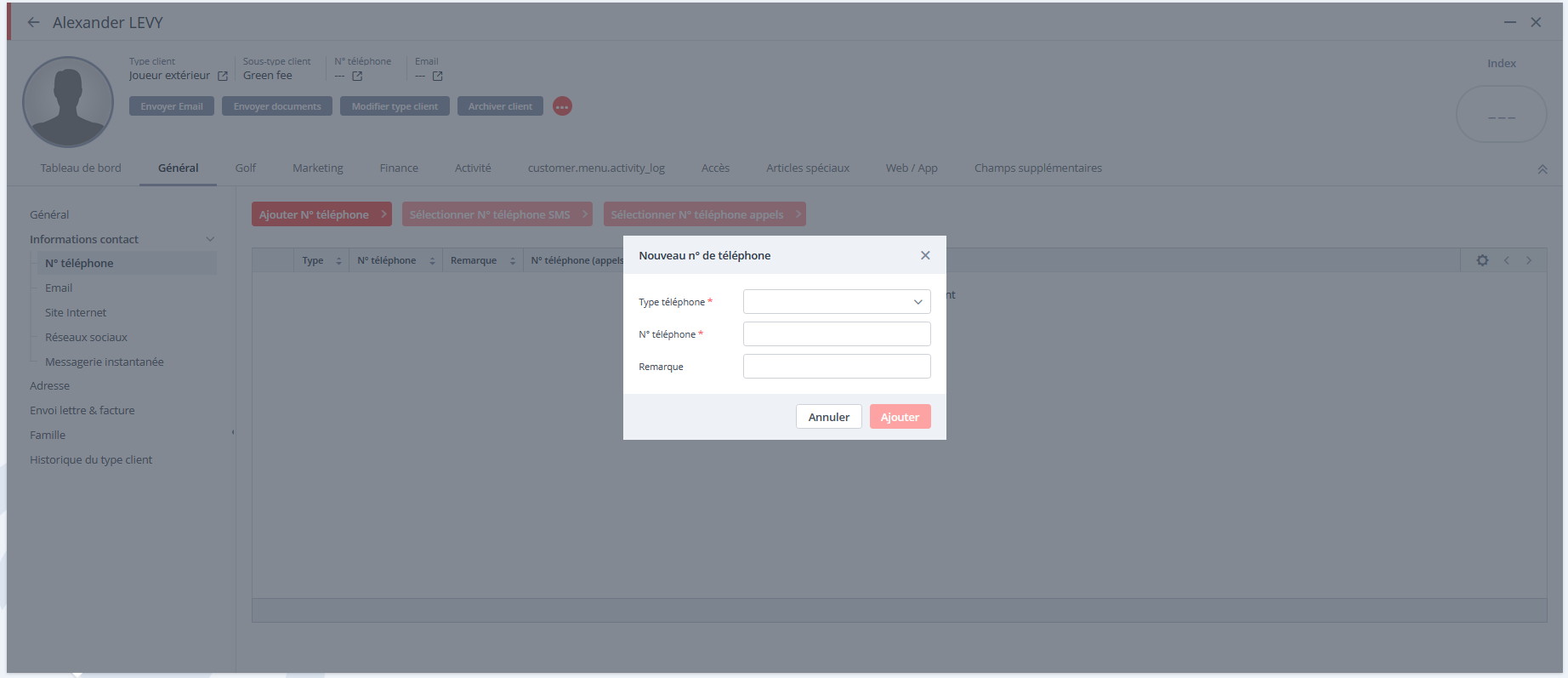1568x678 pixels.
Task: Open Articles spéciaux tab
Action: pos(808,168)
